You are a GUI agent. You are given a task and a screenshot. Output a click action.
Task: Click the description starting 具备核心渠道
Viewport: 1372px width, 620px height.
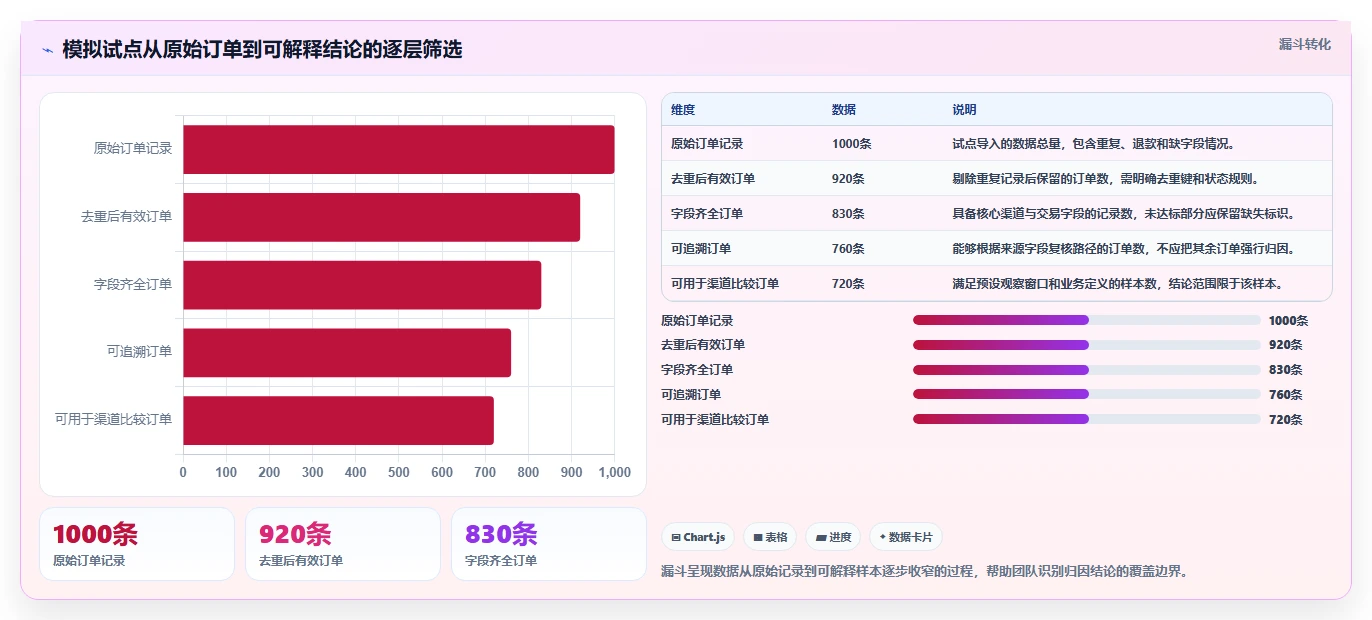click(1124, 214)
